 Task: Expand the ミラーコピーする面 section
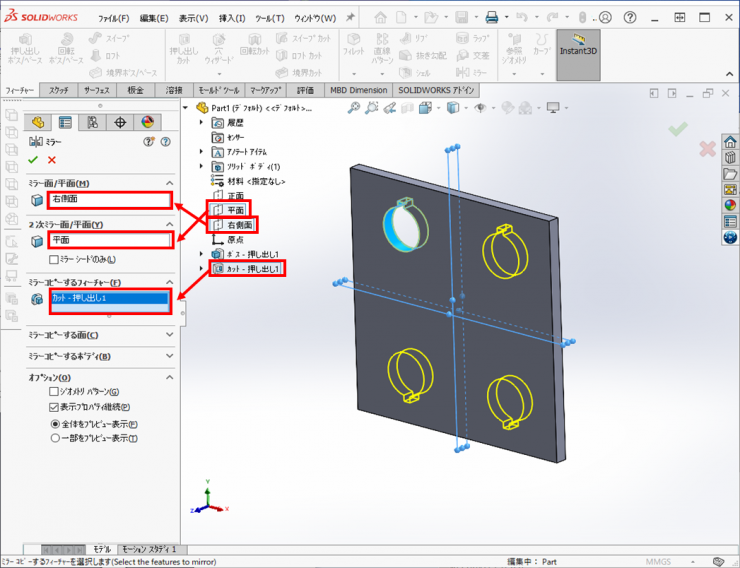(169, 335)
